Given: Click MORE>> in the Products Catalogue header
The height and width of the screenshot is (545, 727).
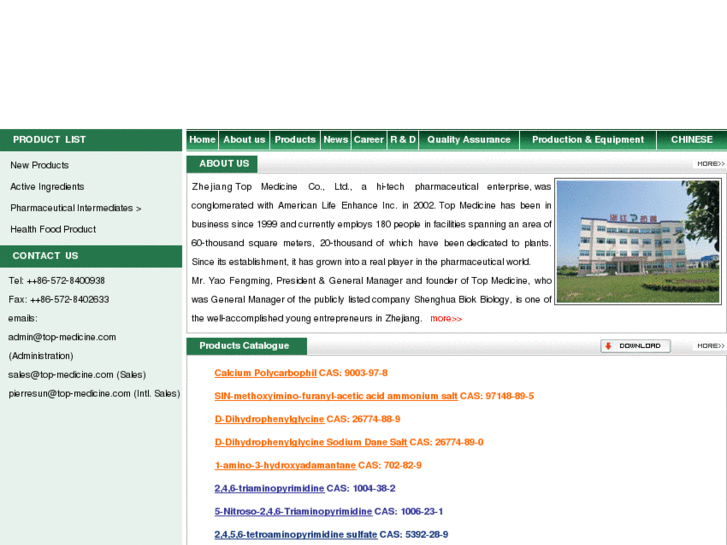Looking at the screenshot, I should [710, 346].
